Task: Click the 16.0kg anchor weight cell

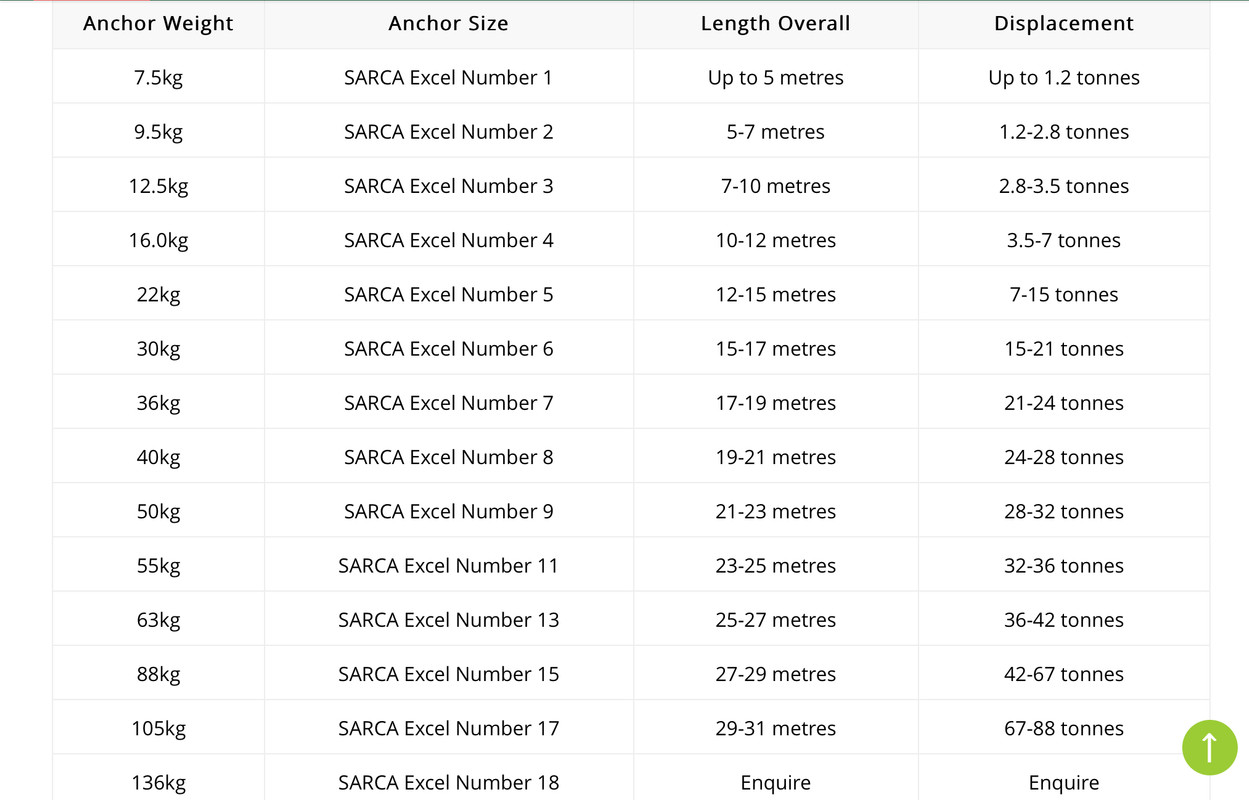Action: pos(158,239)
